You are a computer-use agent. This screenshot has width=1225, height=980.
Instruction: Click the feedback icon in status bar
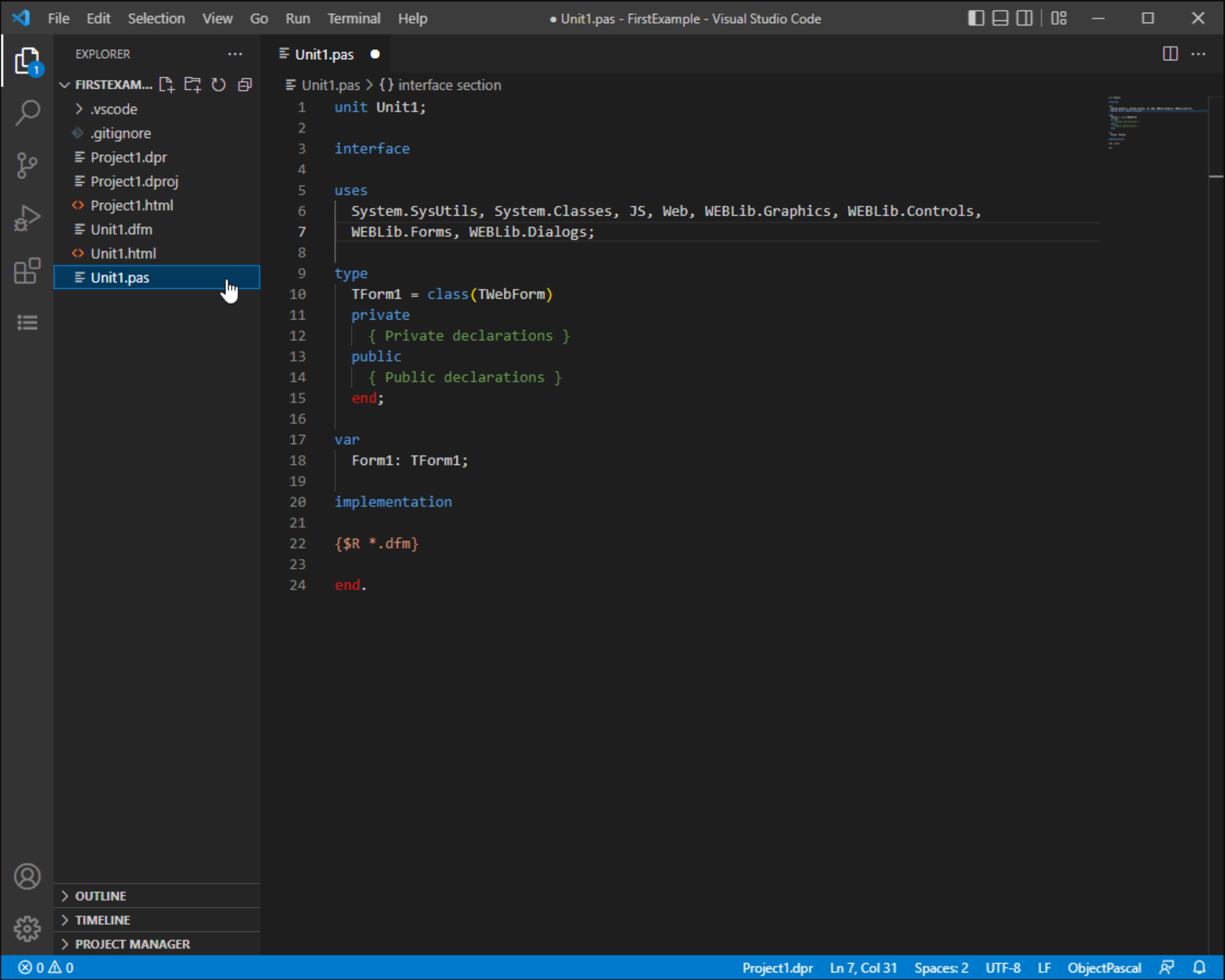coord(1166,967)
